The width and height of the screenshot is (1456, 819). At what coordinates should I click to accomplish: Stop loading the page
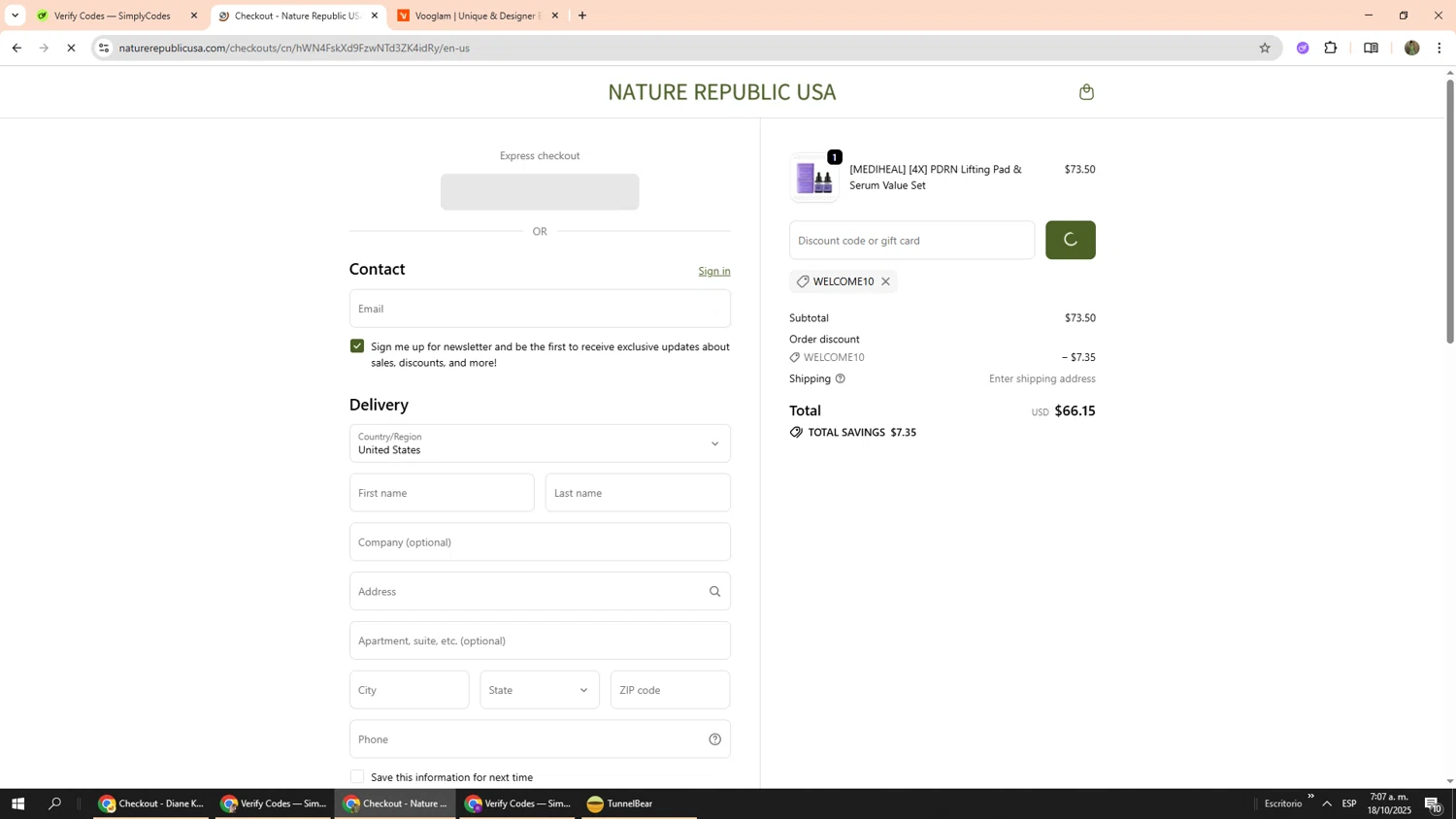coord(71,48)
